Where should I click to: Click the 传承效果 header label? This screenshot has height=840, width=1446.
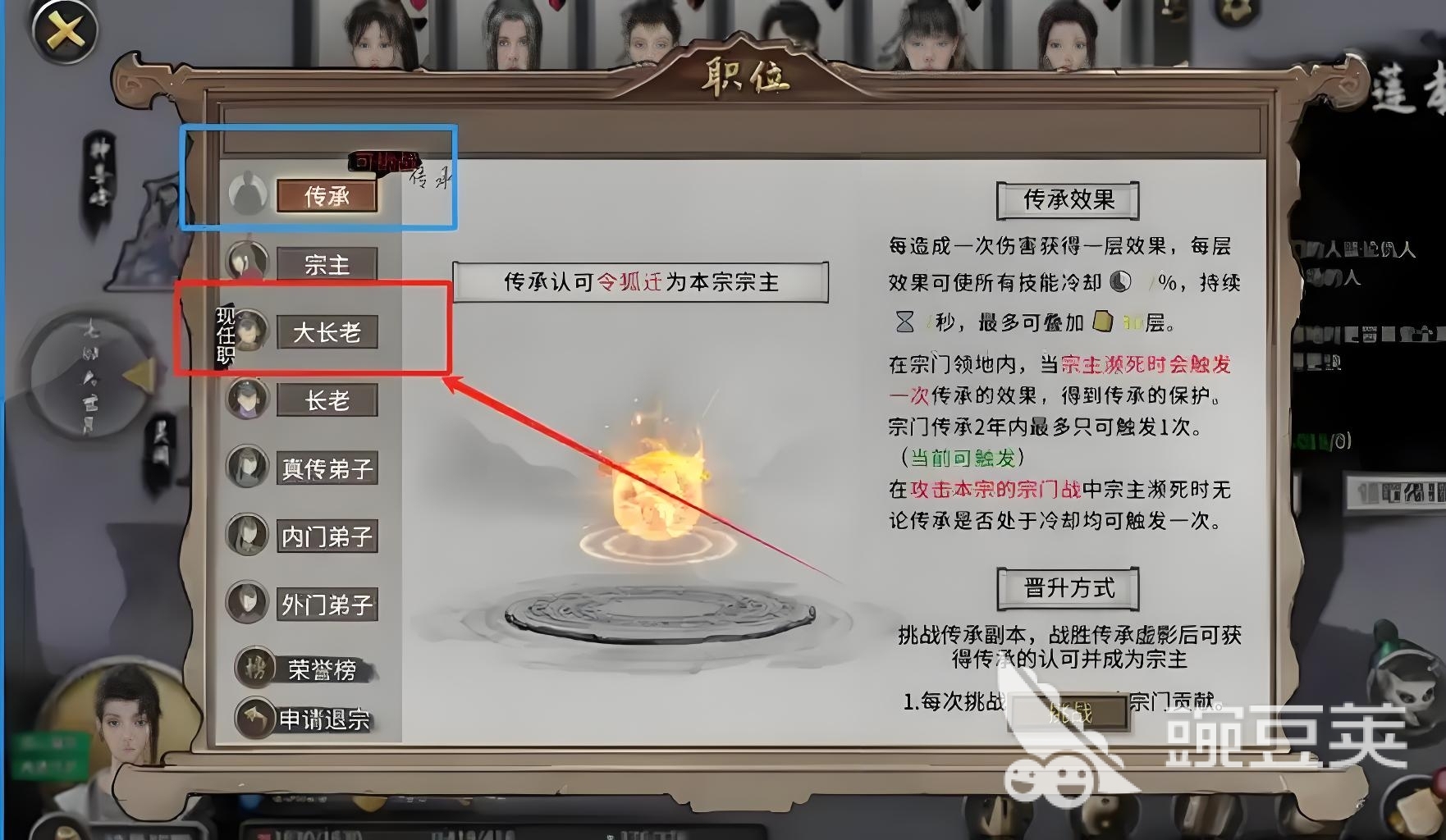click(x=1068, y=200)
